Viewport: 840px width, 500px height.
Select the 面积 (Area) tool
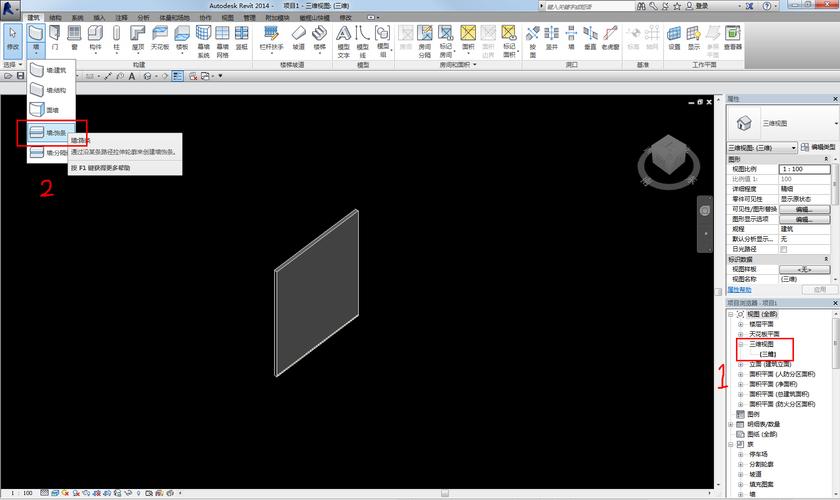pos(468,38)
